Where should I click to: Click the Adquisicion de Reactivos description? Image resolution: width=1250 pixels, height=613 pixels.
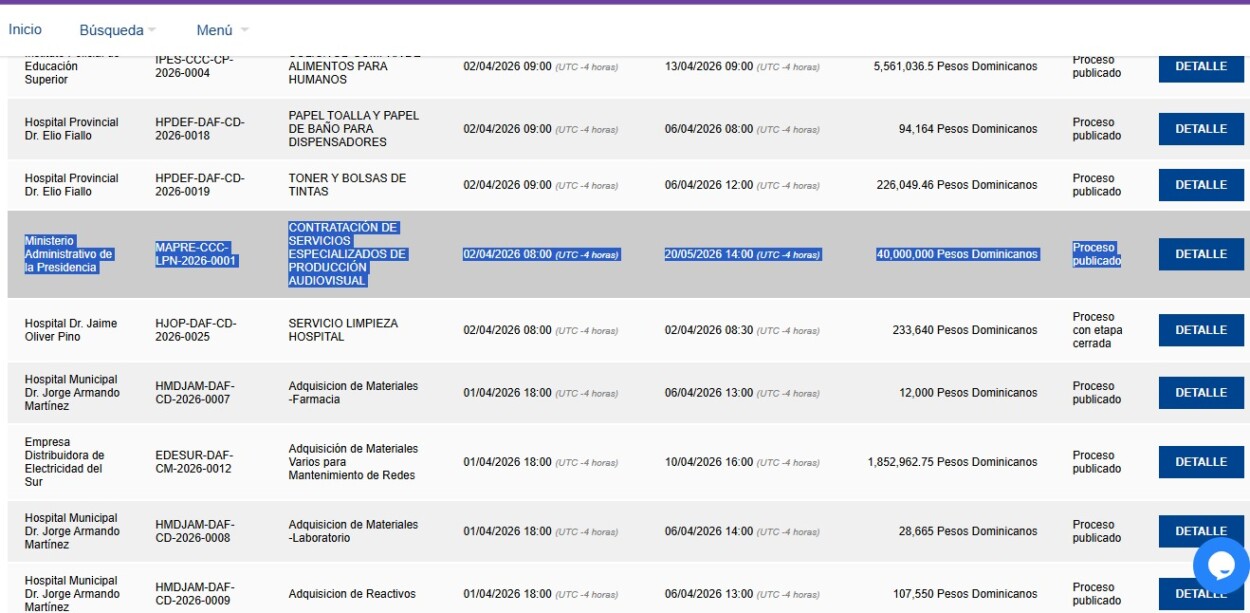[x=352, y=594]
